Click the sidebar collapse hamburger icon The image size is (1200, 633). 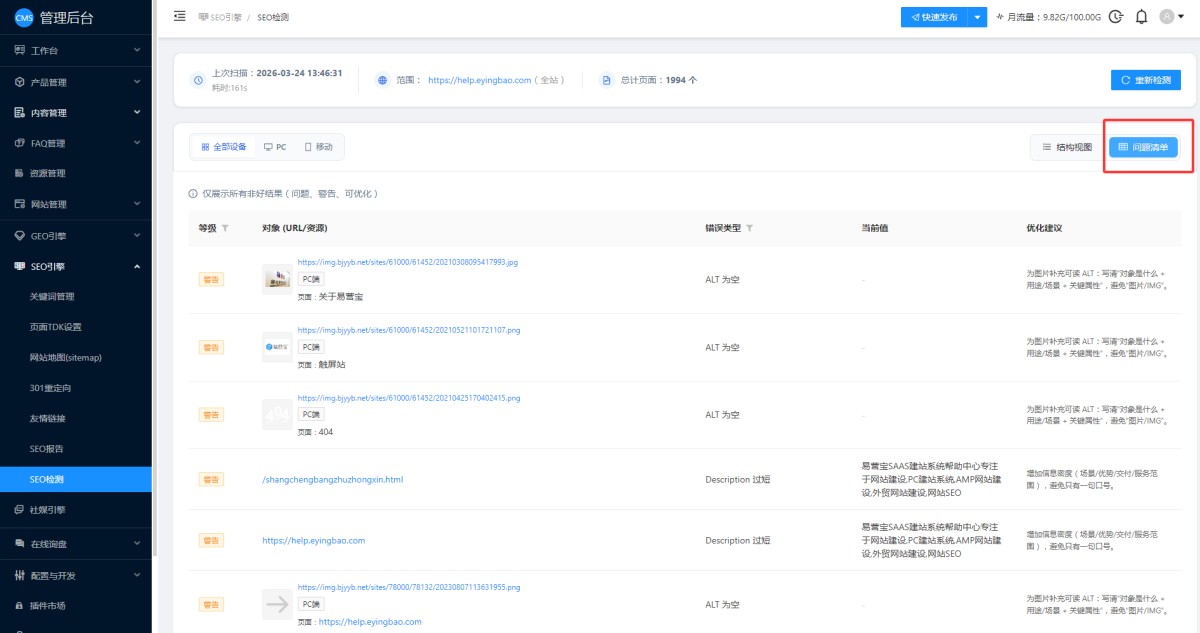tap(180, 17)
